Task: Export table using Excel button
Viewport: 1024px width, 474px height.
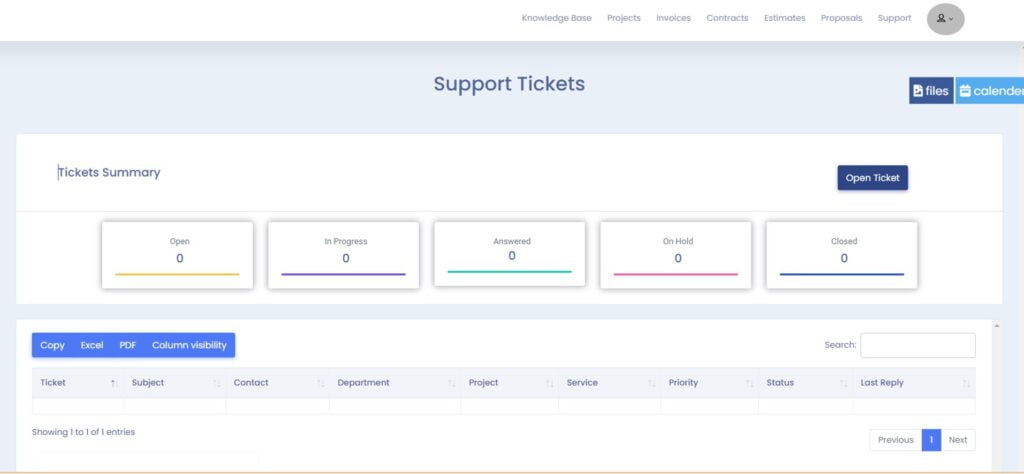Action: [x=92, y=345]
